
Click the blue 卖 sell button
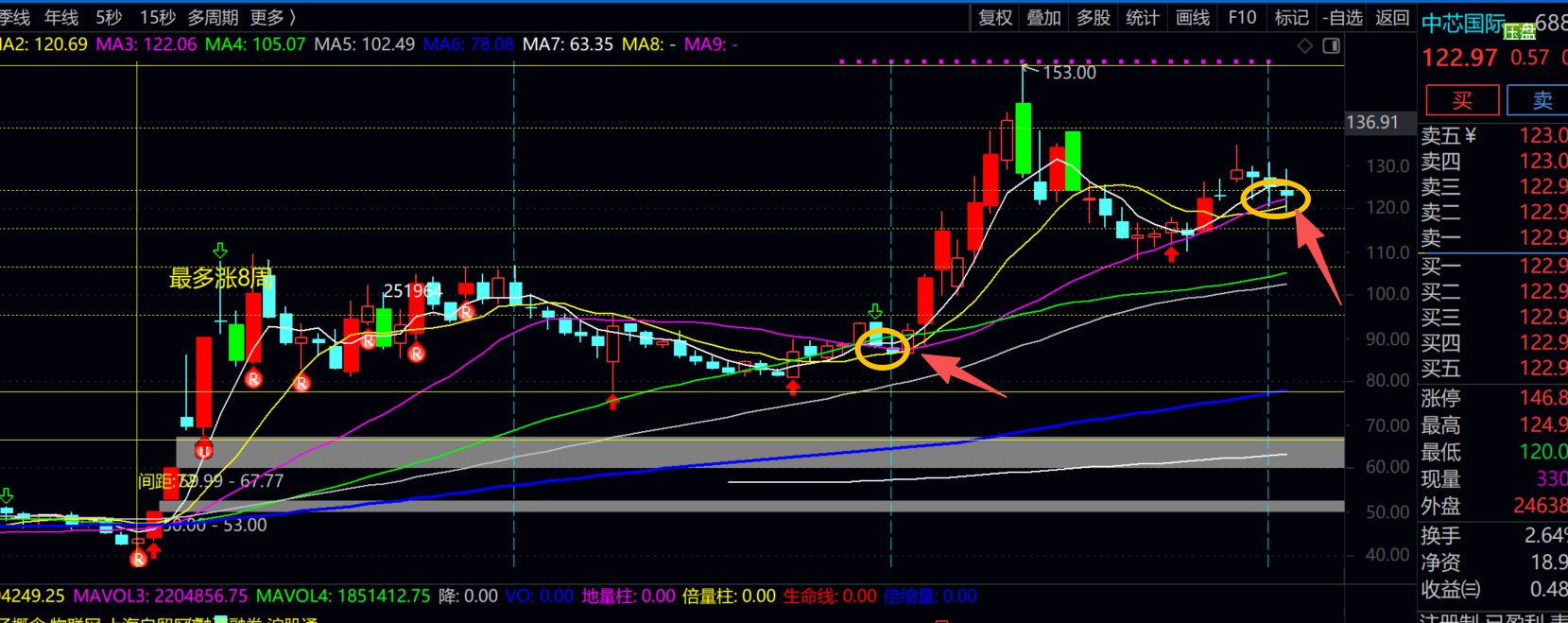point(1541,100)
